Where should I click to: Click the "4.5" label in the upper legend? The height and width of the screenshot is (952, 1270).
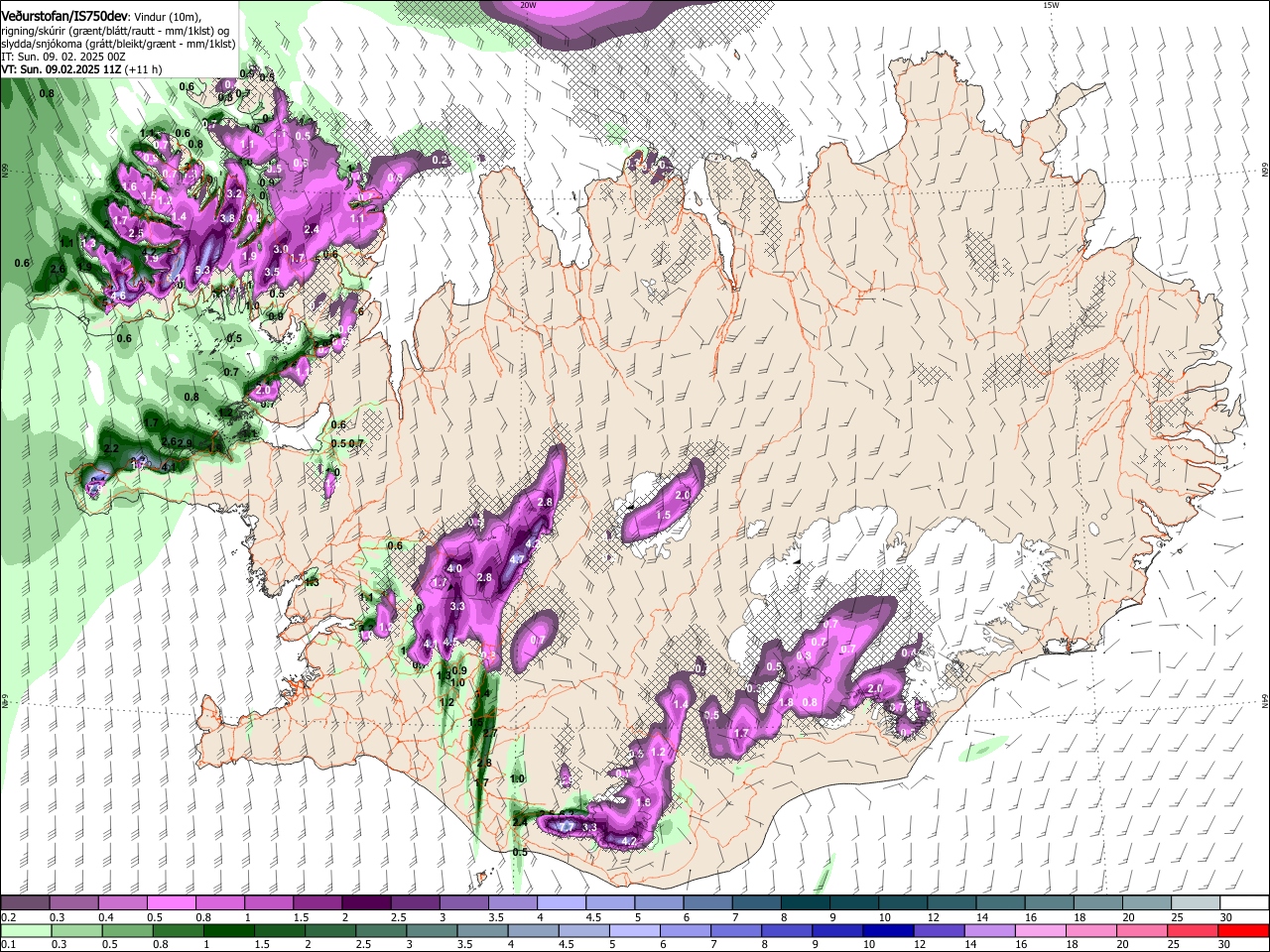593,917
